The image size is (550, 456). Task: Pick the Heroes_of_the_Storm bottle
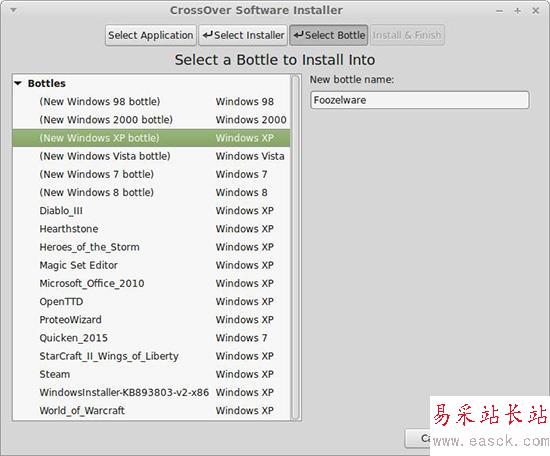[x=152, y=247]
